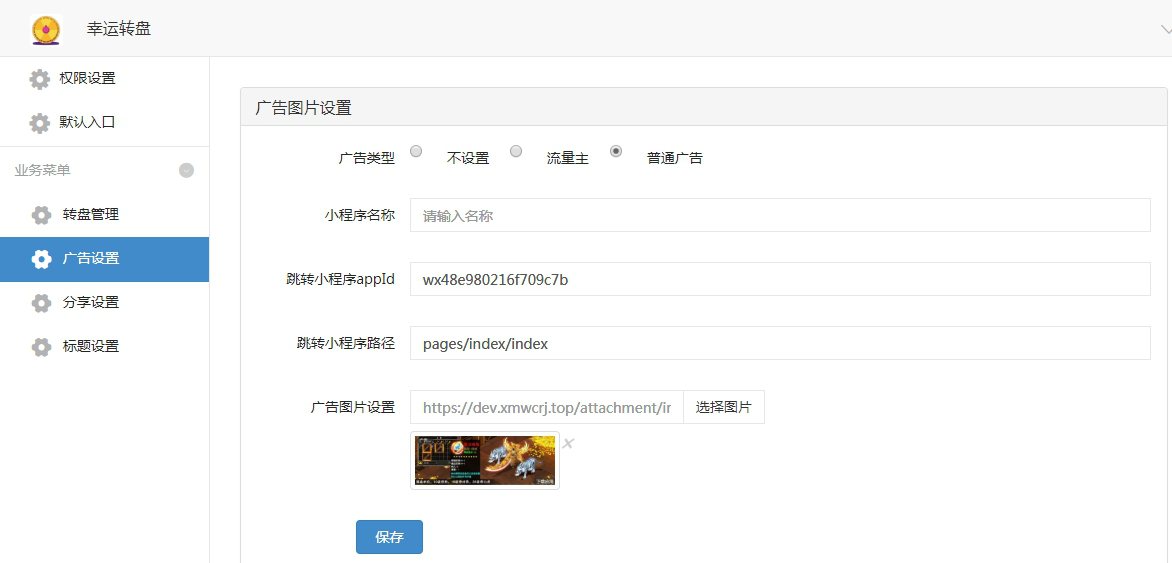Select the 流量主 ad type radio button
The width and height of the screenshot is (1172, 563).
pyautogui.click(x=516, y=151)
